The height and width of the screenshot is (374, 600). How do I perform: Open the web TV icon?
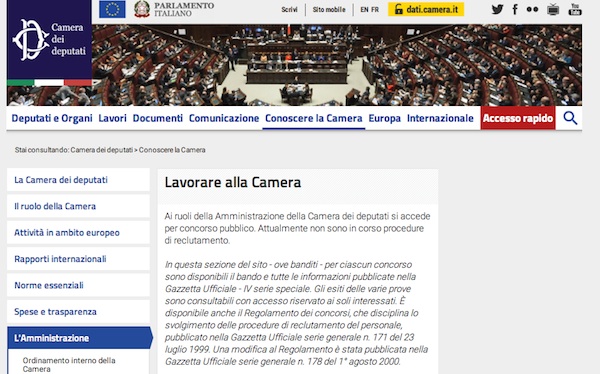coord(553,10)
